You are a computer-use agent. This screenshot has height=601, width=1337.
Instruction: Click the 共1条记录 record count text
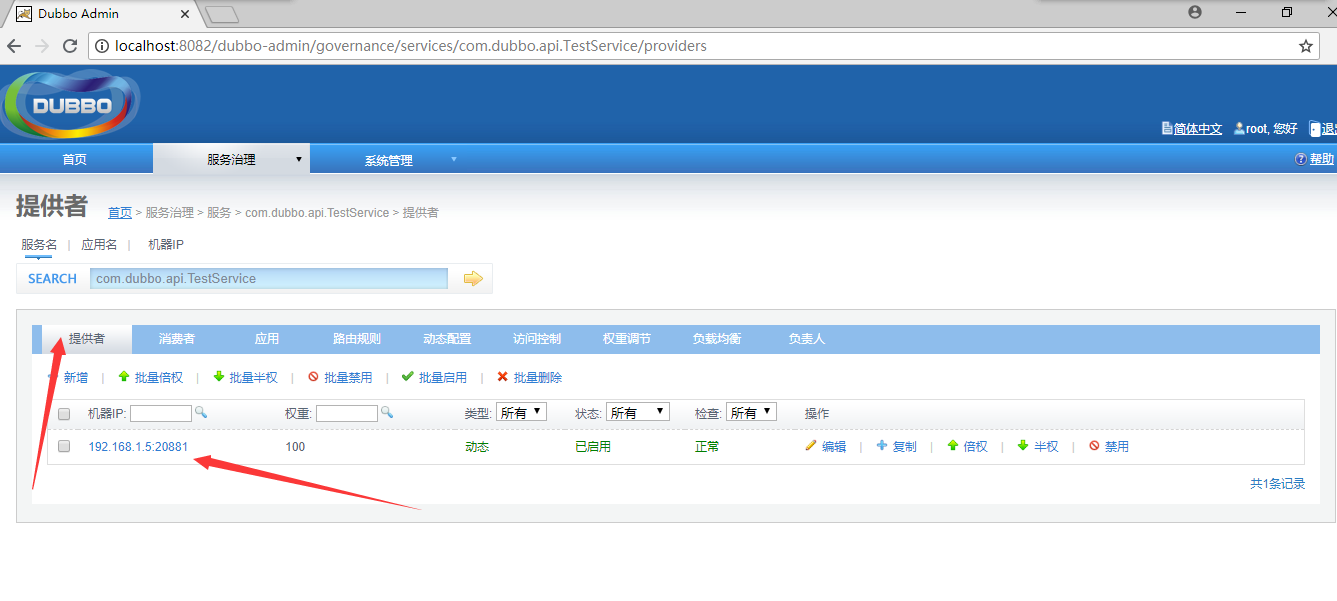tap(1277, 484)
